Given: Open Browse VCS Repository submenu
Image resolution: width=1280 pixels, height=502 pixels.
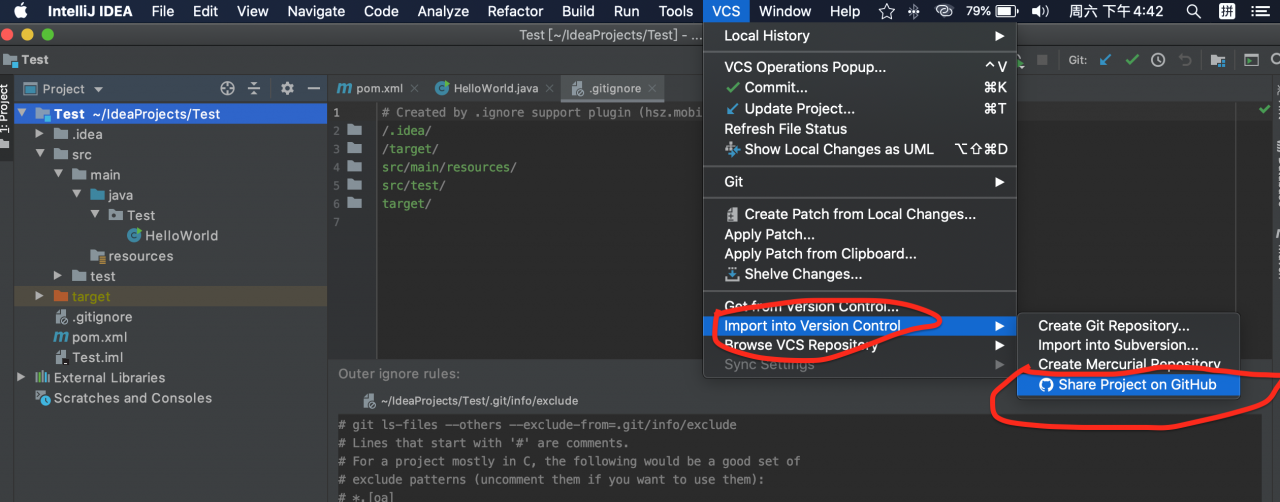Looking at the screenshot, I should (x=860, y=345).
